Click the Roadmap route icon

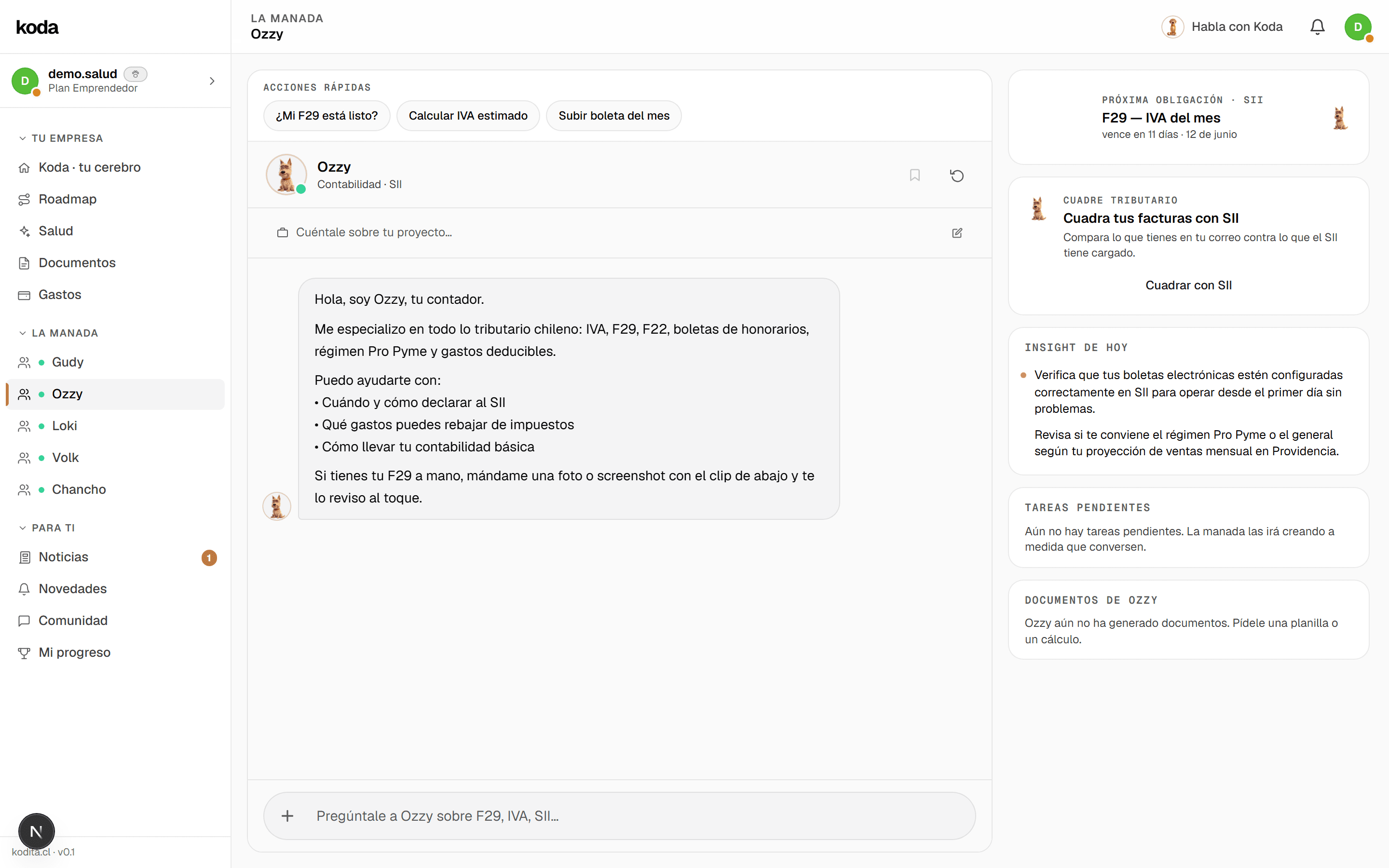[x=24, y=199]
